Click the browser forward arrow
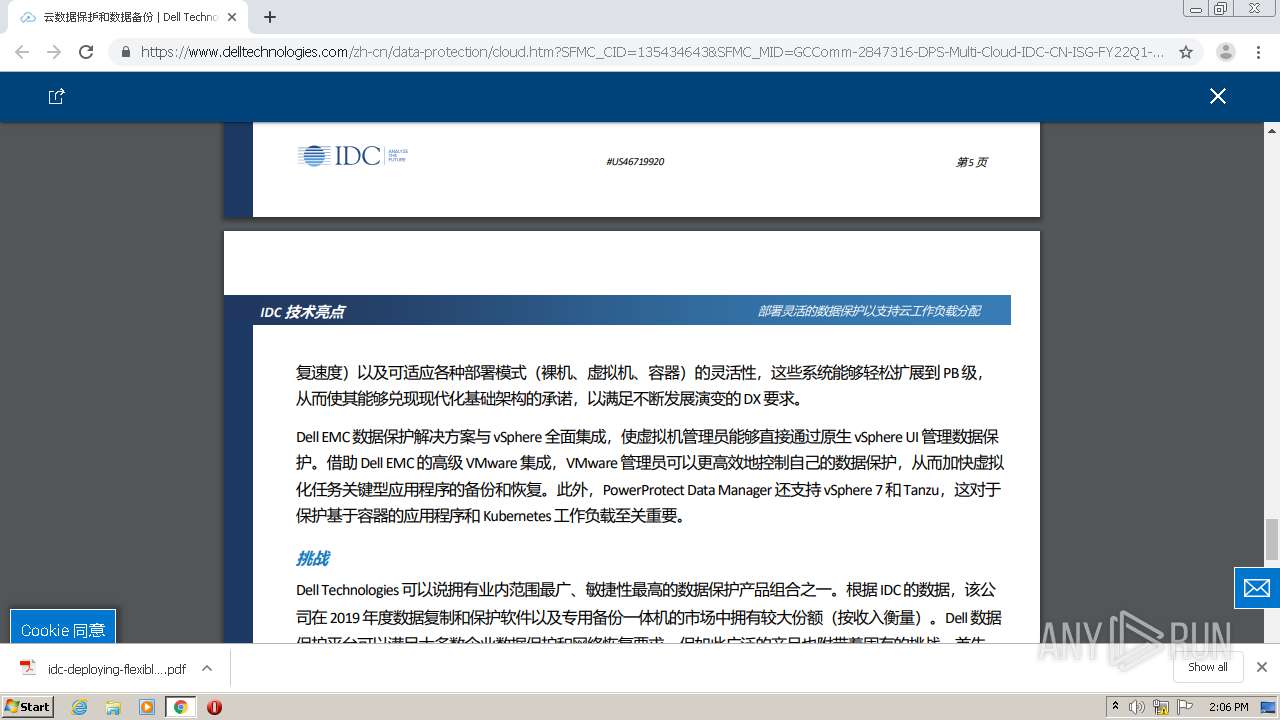 [x=54, y=52]
